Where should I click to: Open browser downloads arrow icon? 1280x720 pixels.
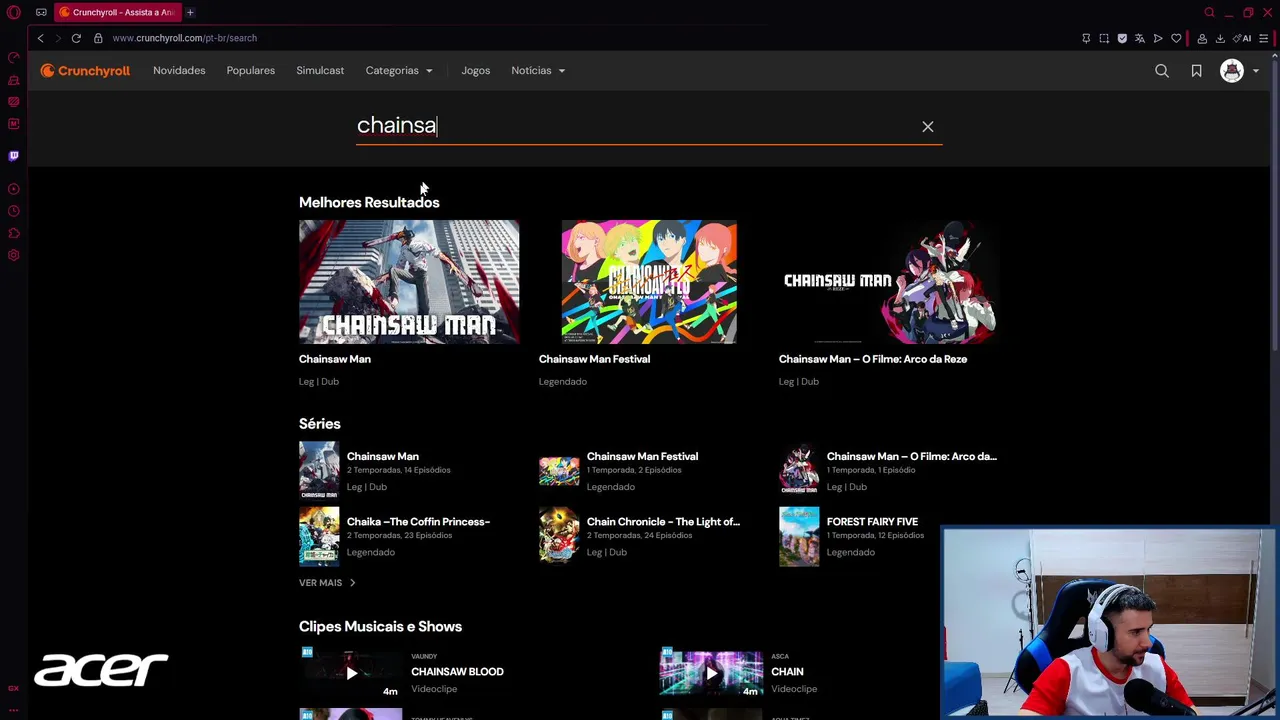[x=1220, y=38]
